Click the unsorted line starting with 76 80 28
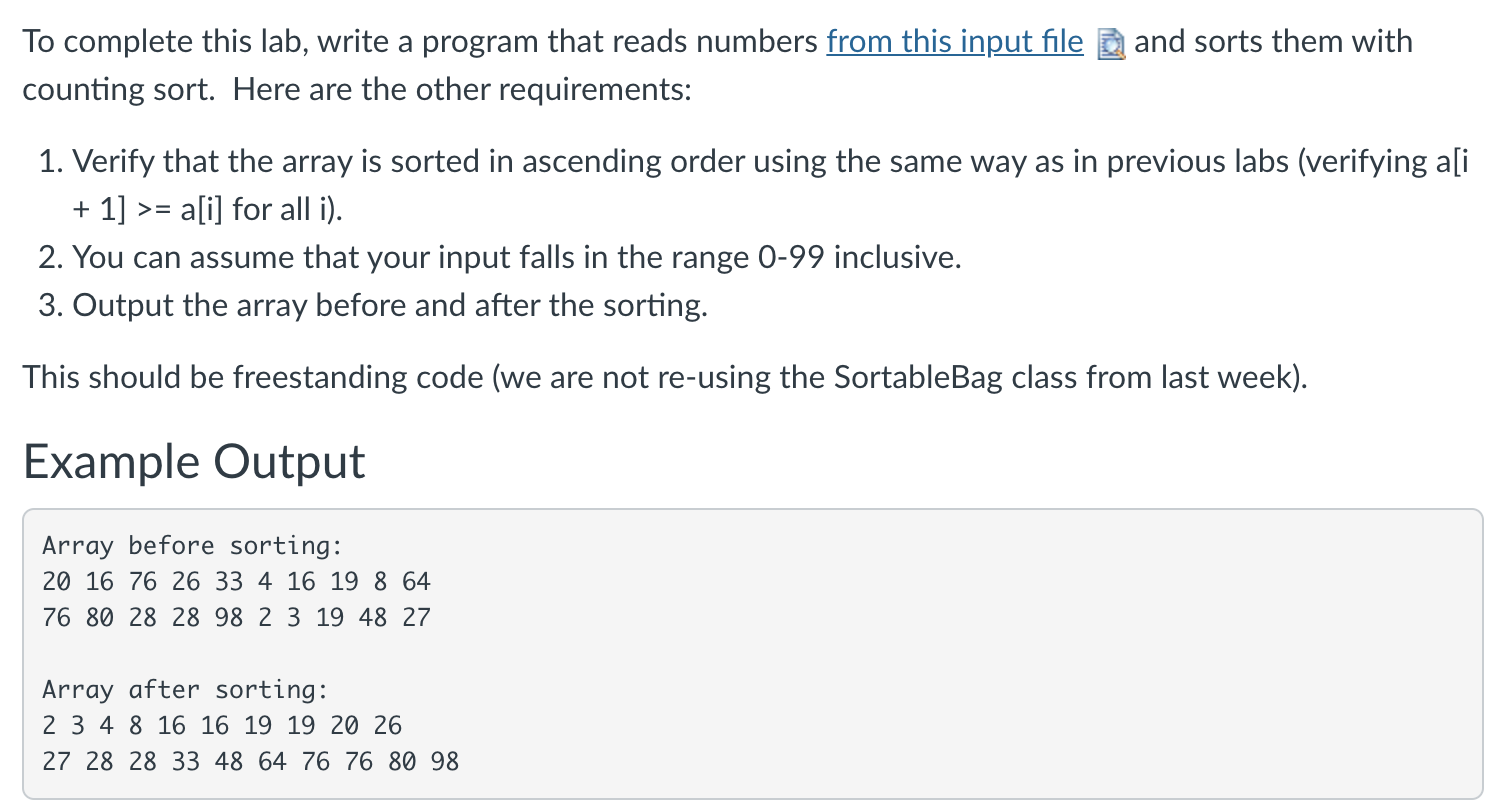 coord(236,618)
